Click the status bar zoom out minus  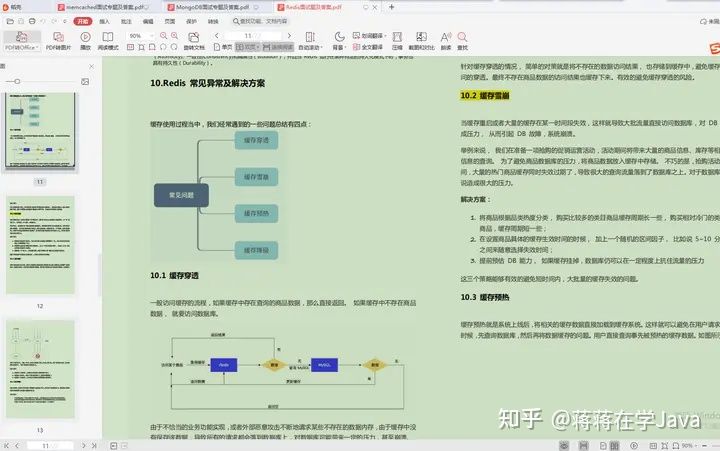tap(704, 445)
